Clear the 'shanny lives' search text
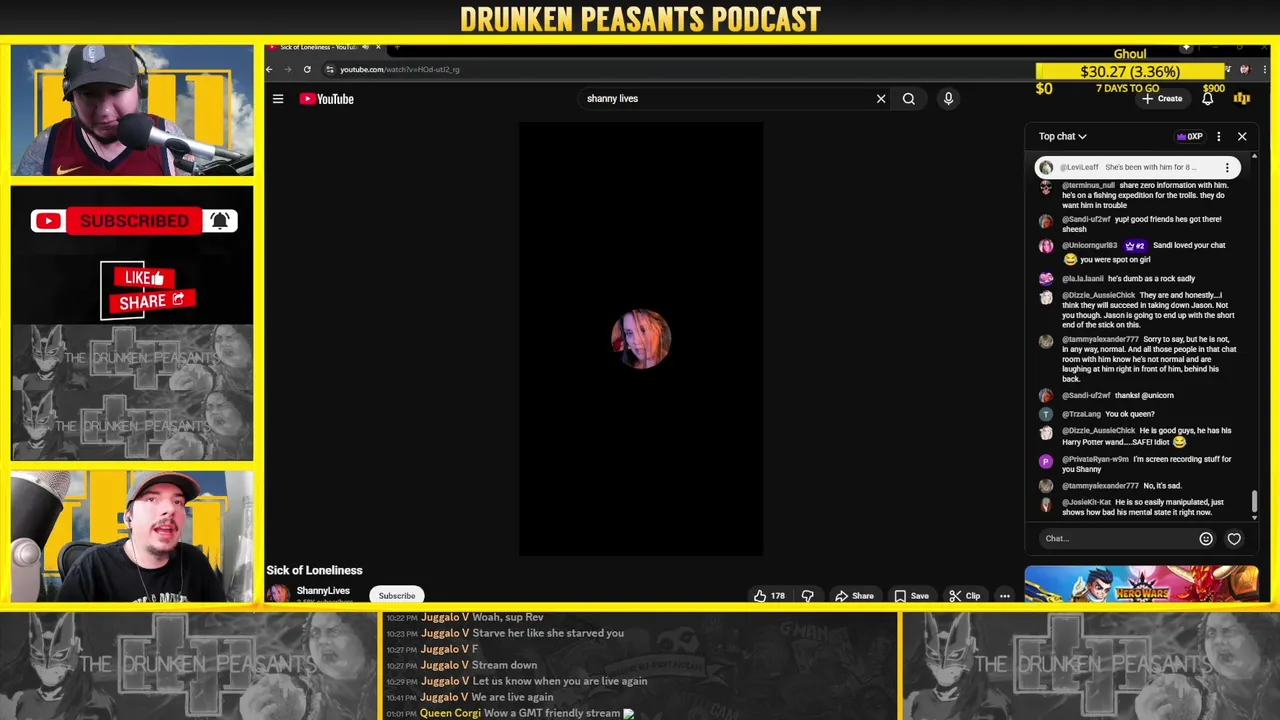 (881, 99)
